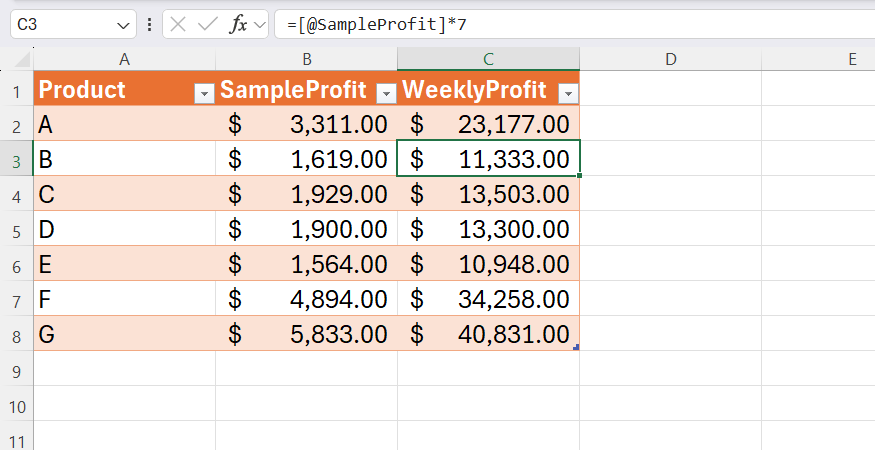Select row 10 header

coord(17,404)
